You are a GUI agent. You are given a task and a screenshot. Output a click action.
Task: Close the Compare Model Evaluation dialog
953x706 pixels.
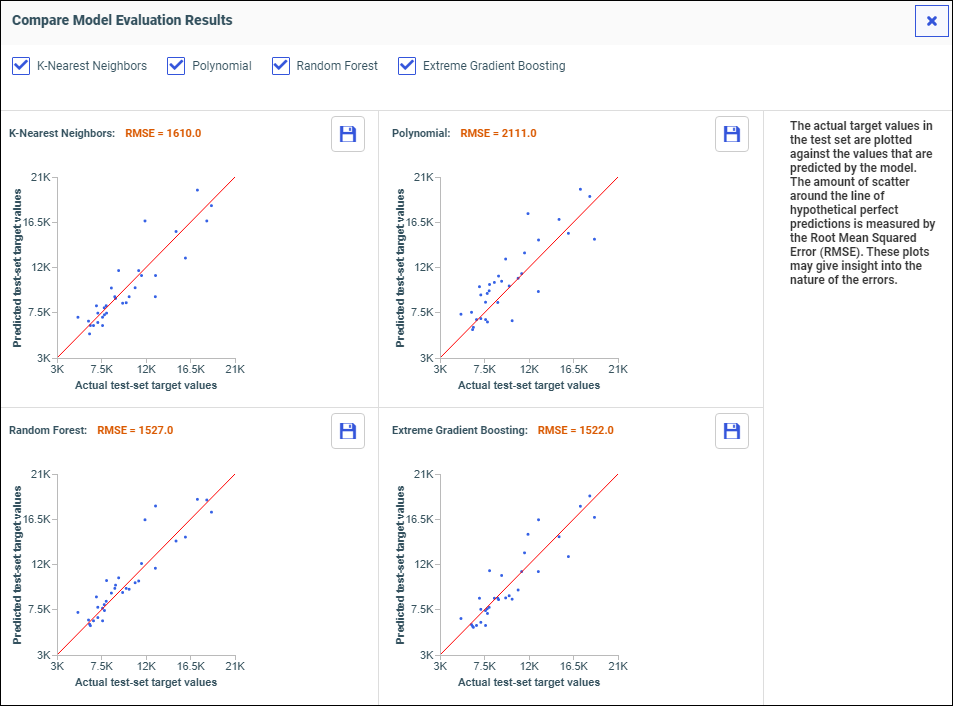(931, 21)
